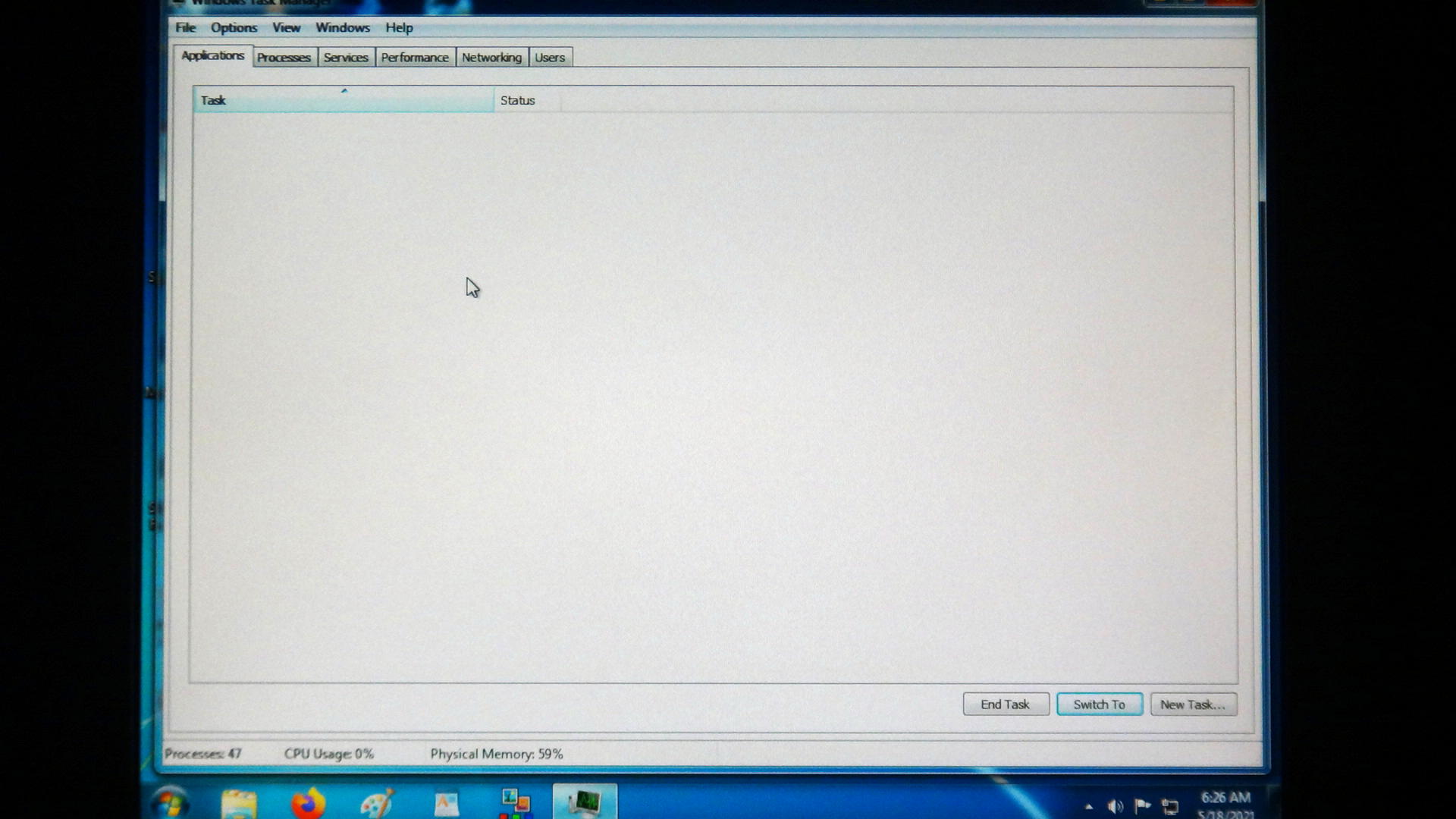Open the File menu

186,27
